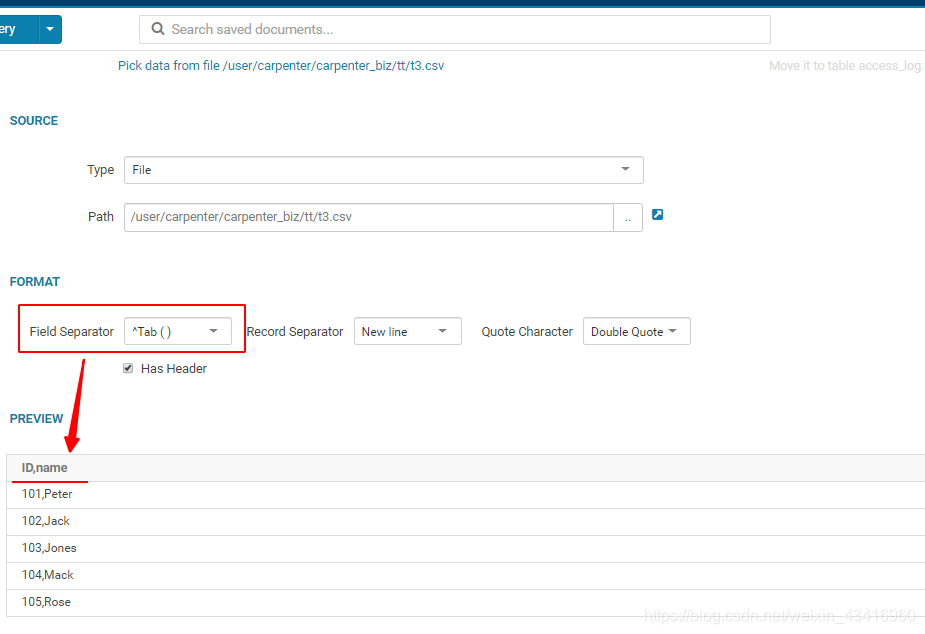Screen dimensions: 925x634
Task: Select the '104,Mack' preview row
Action: coord(466,575)
